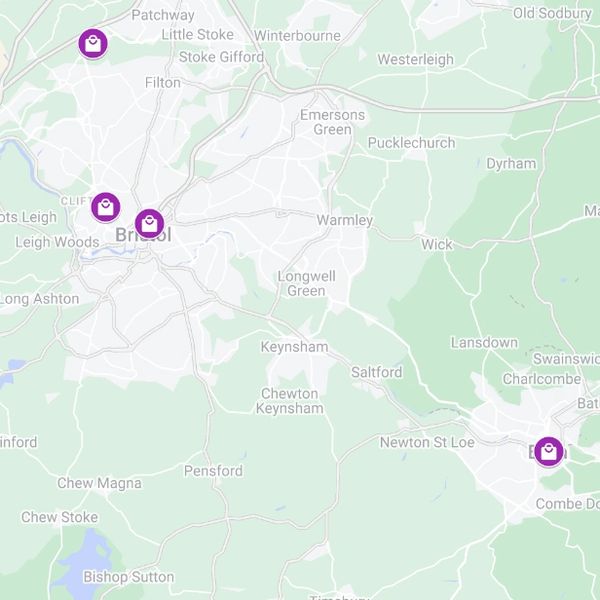The width and height of the screenshot is (600, 600).
Task: Select the shopping marker in Bath
Action: coord(549,452)
